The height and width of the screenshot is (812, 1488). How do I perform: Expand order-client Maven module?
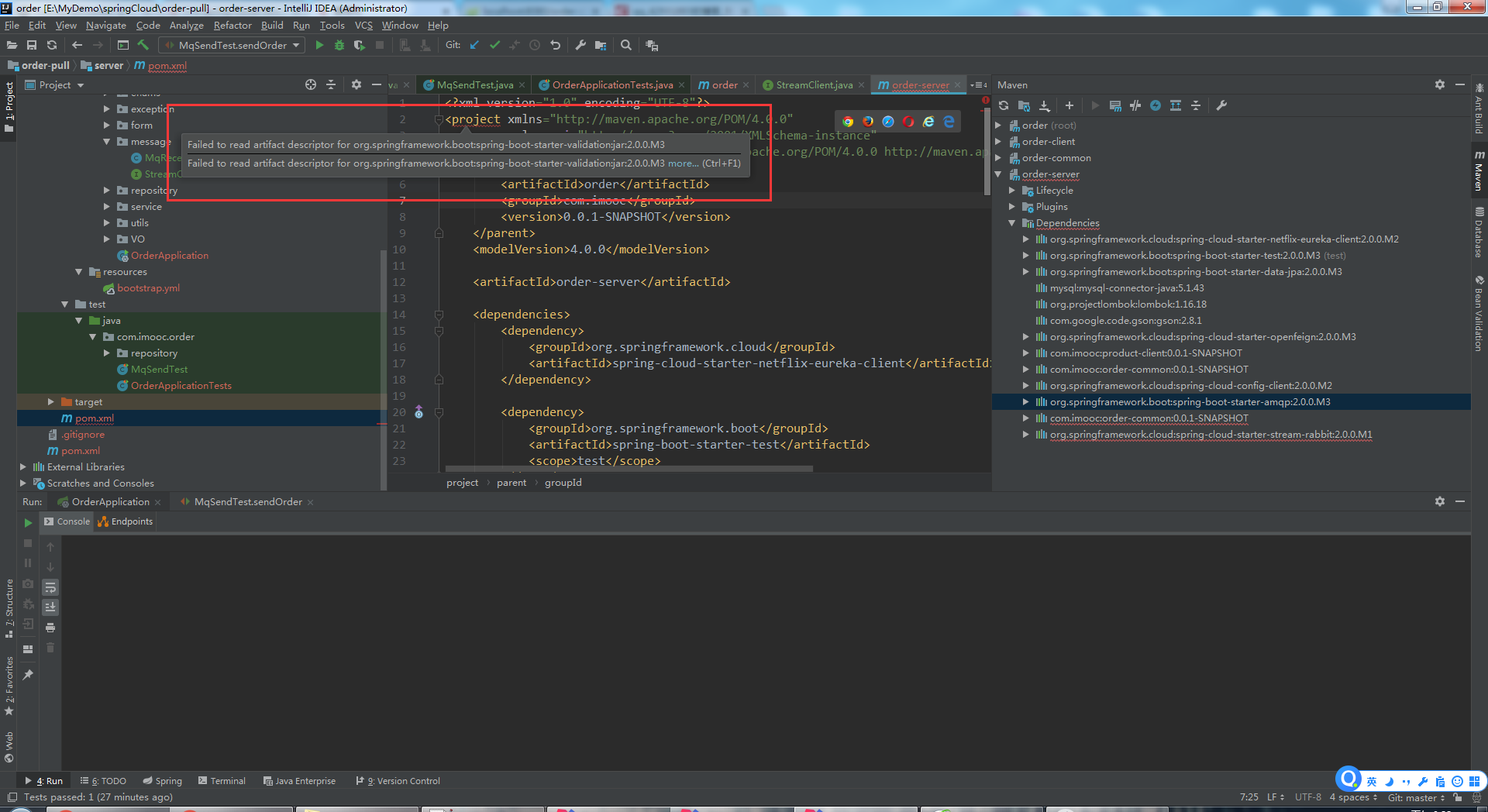(999, 142)
